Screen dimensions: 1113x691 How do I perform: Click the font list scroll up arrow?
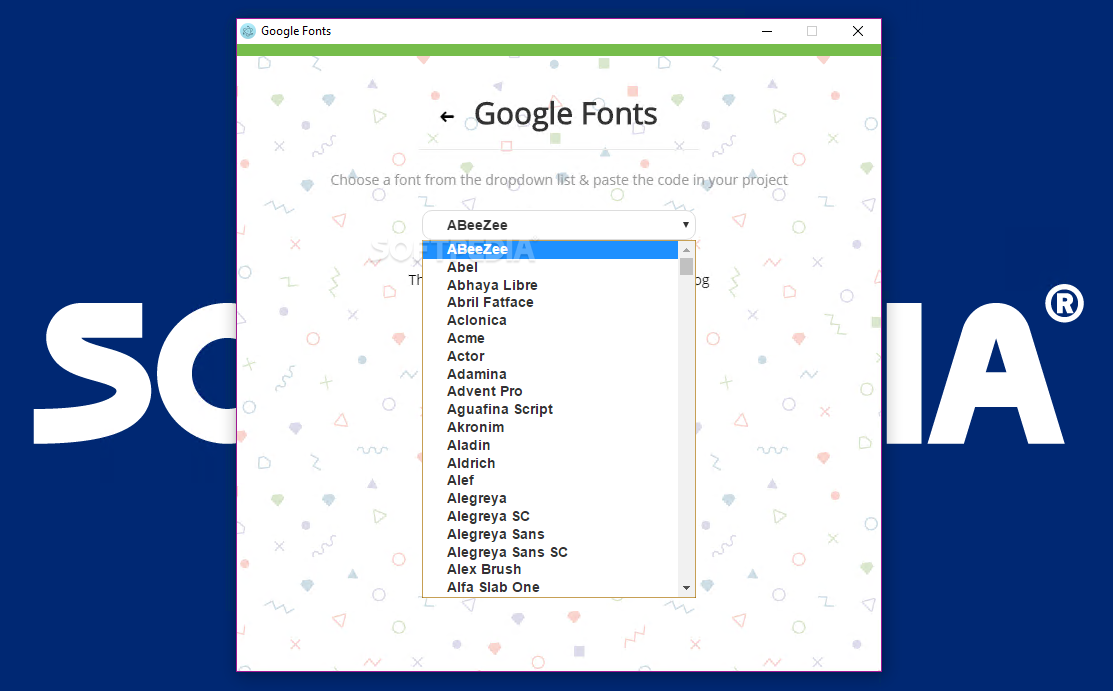coord(686,250)
